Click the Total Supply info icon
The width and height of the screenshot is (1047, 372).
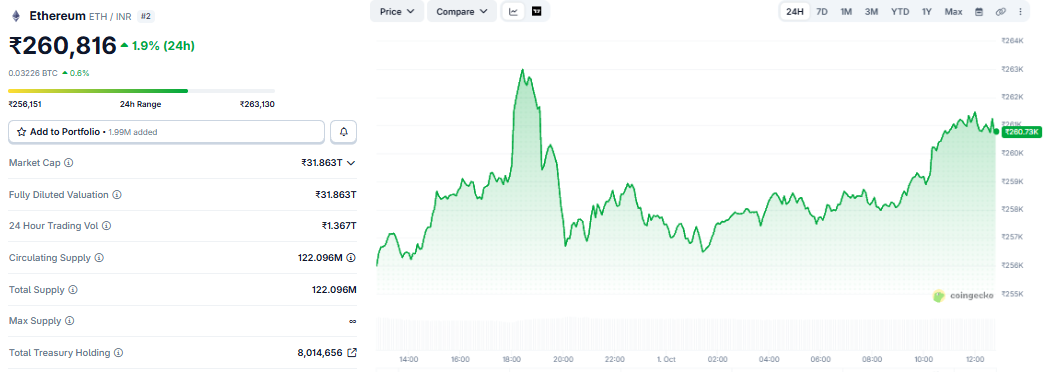73,289
